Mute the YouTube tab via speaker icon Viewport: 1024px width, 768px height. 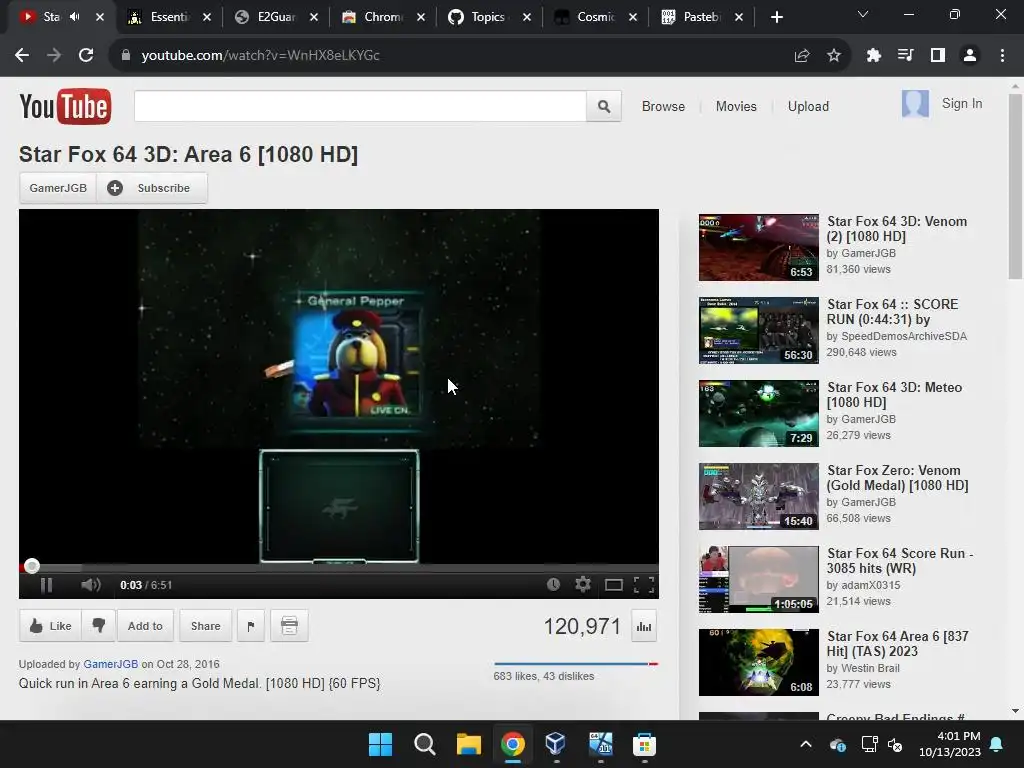[x=74, y=17]
